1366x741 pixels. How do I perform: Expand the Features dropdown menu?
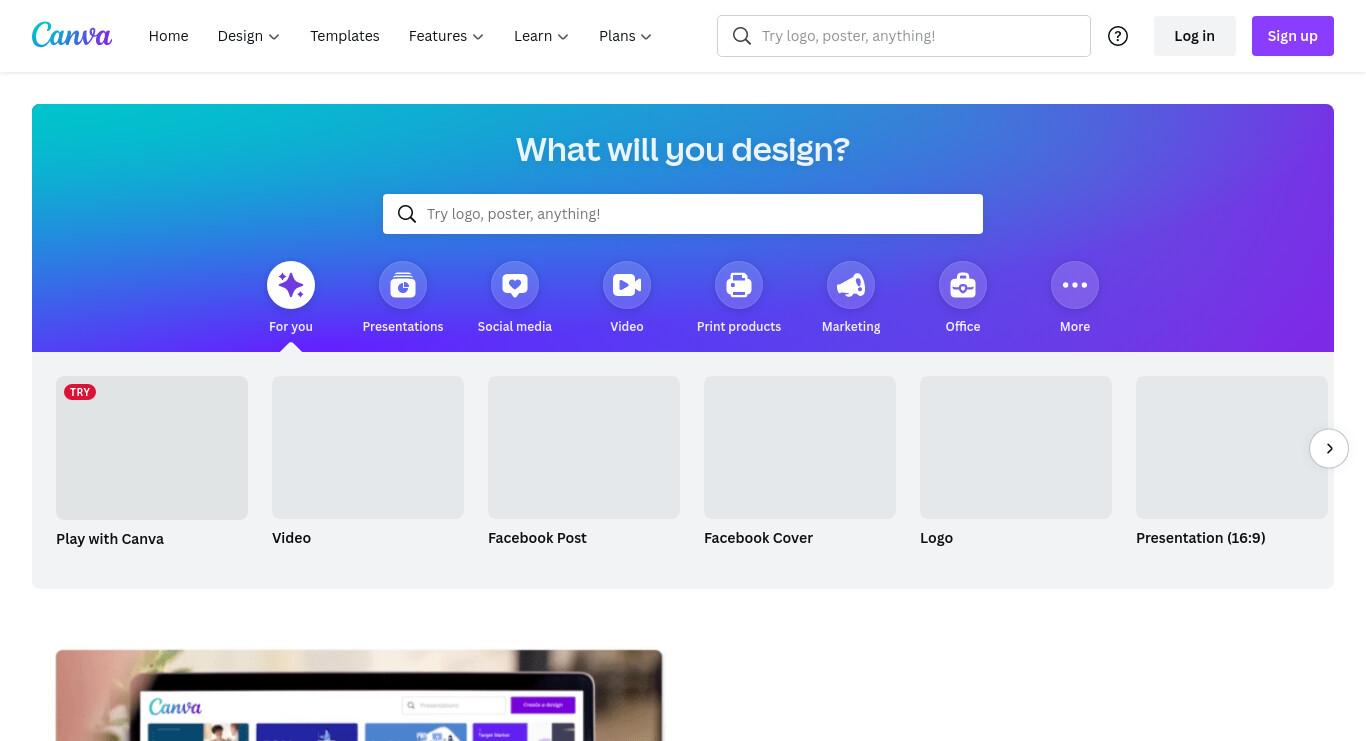pyautogui.click(x=446, y=36)
